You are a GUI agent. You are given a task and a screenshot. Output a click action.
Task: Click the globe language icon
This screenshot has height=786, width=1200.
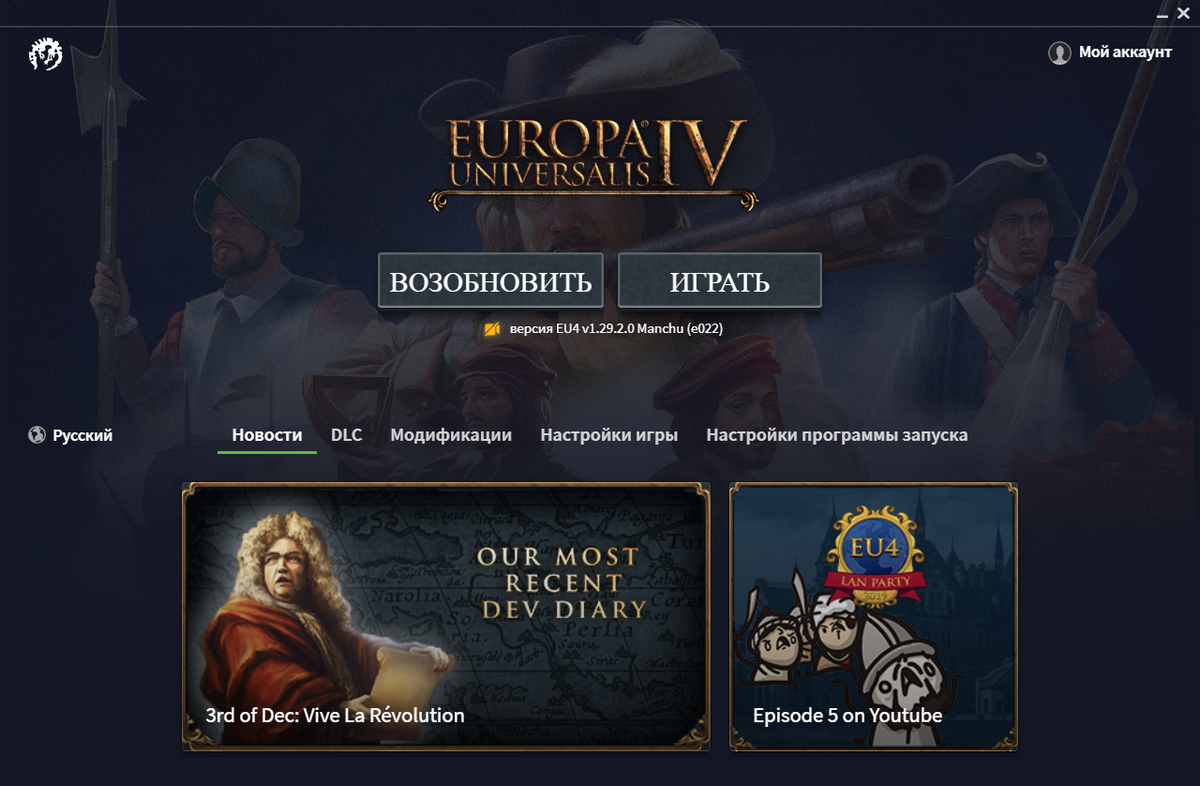(x=38, y=435)
